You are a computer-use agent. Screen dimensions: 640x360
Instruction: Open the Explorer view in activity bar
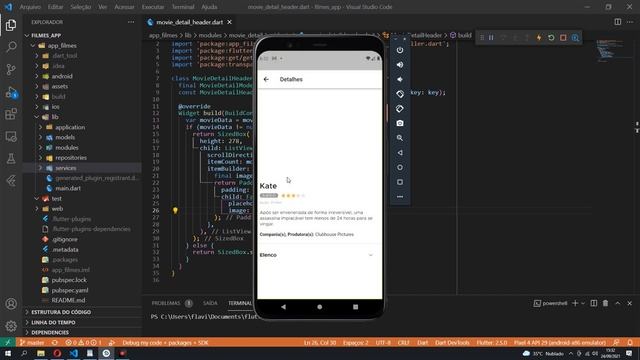tap(11, 25)
